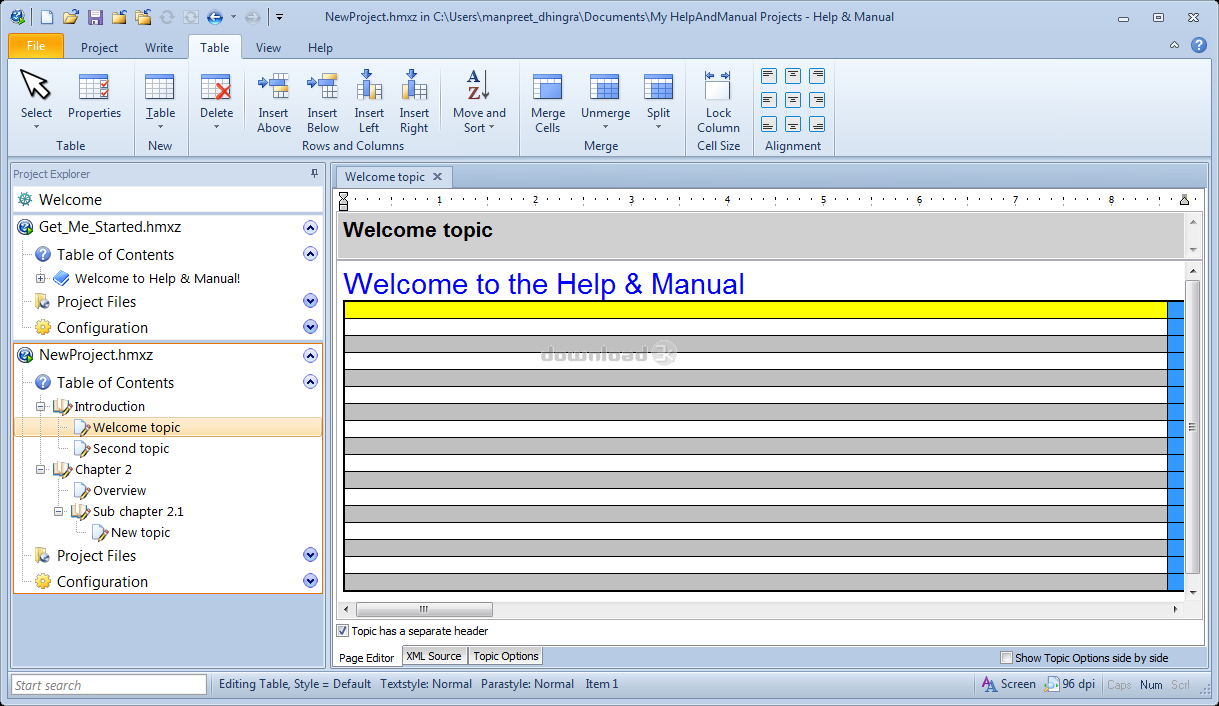This screenshot has width=1219, height=706.
Task: Insert a row below using Insert Below
Action: [322, 102]
